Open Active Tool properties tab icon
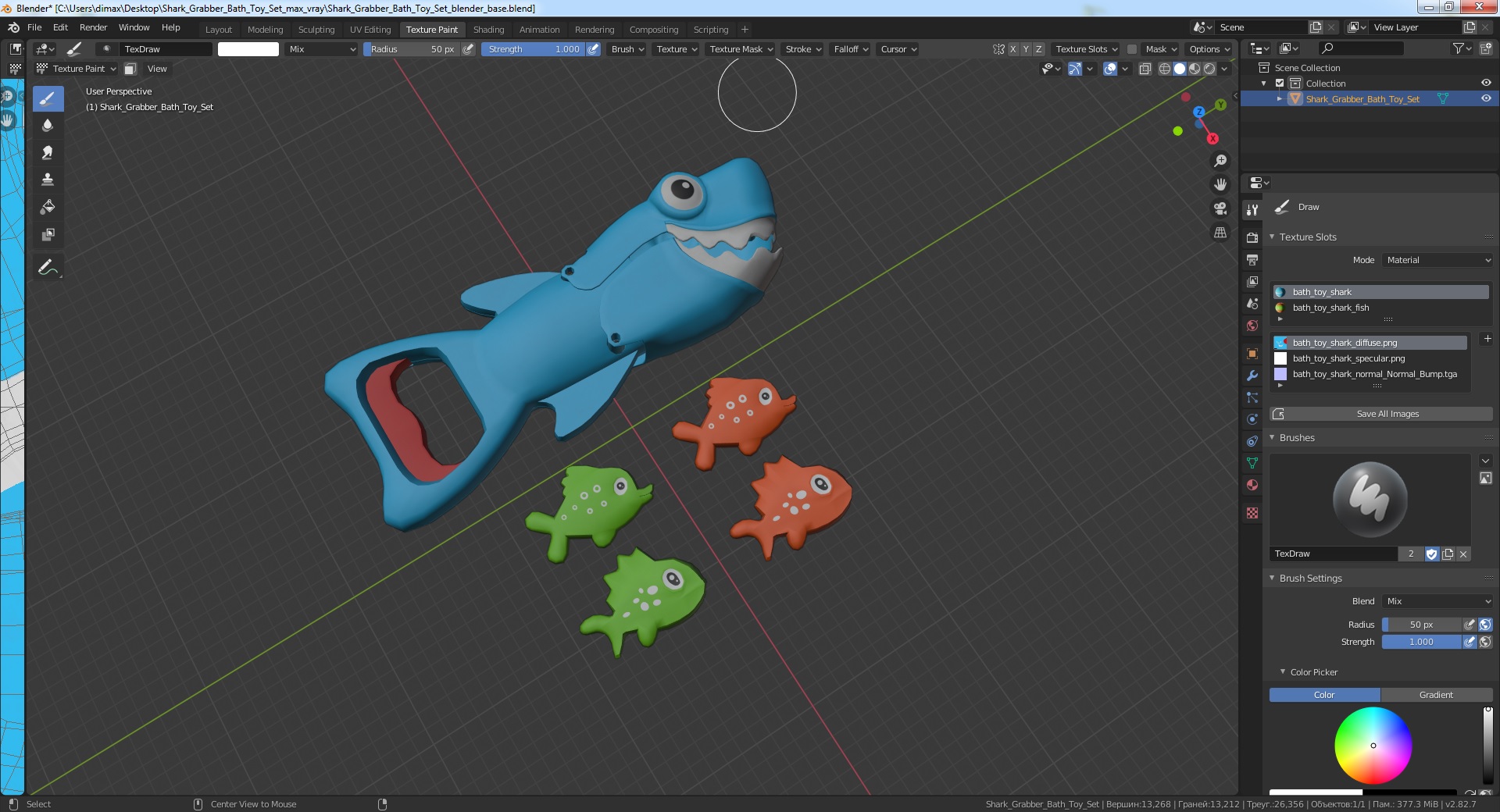The image size is (1500, 812). [x=1252, y=210]
